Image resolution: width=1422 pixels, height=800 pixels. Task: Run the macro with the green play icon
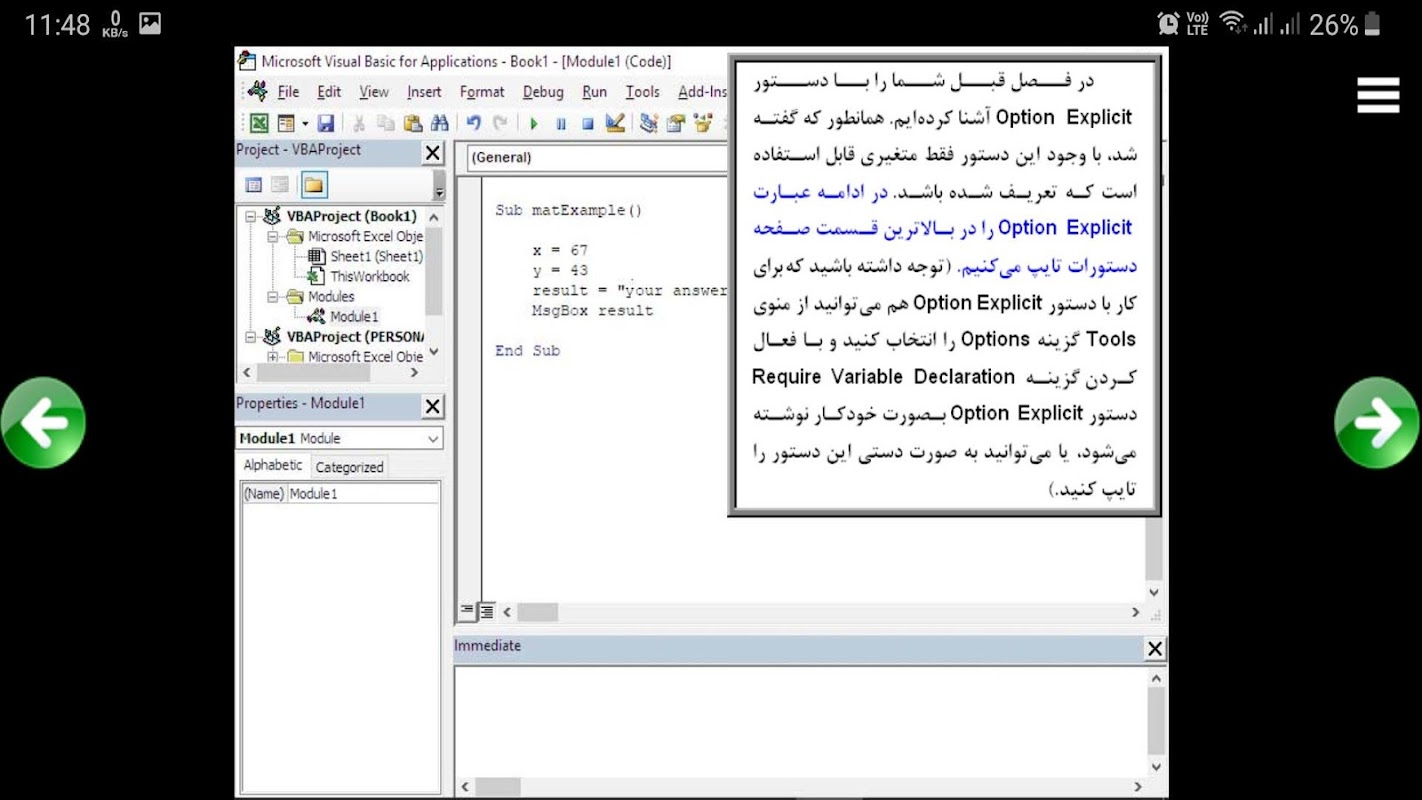(534, 124)
